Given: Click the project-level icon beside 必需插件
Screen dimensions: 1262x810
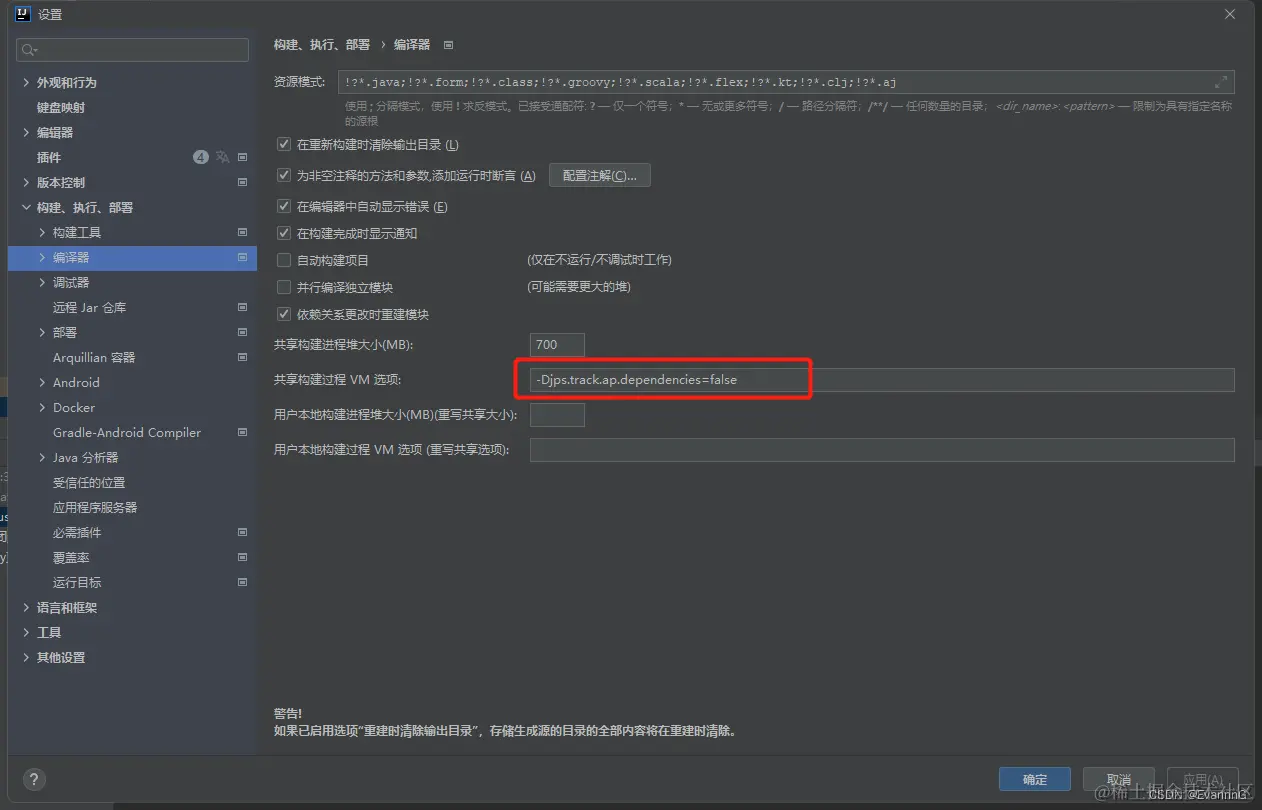Looking at the screenshot, I should (x=242, y=532).
